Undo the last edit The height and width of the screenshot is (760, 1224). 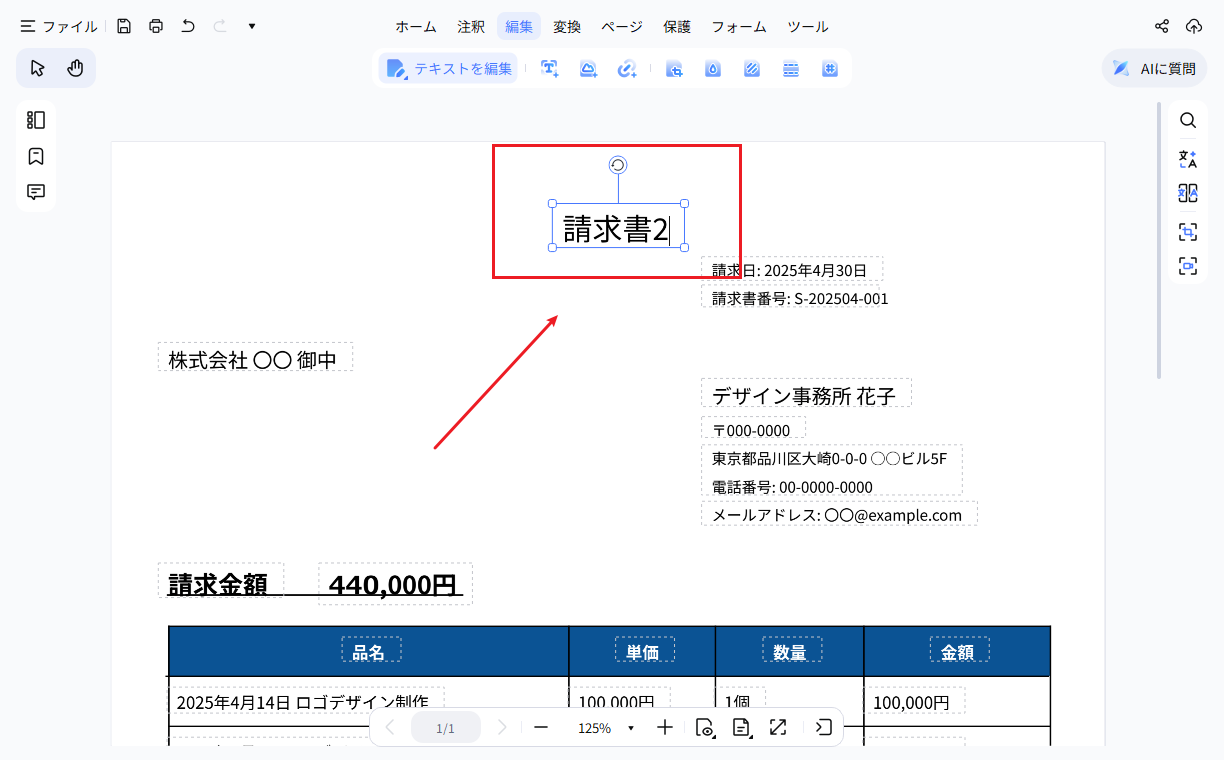tap(188, 27)
